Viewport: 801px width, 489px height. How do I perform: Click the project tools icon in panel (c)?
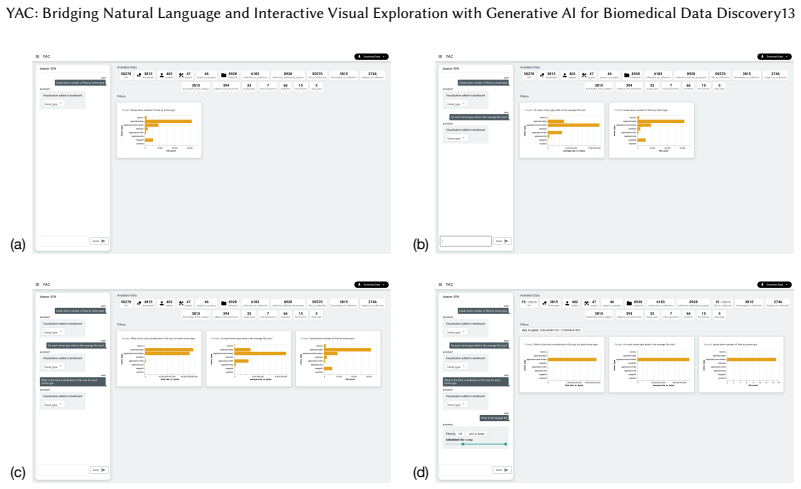tap(181, 303)
